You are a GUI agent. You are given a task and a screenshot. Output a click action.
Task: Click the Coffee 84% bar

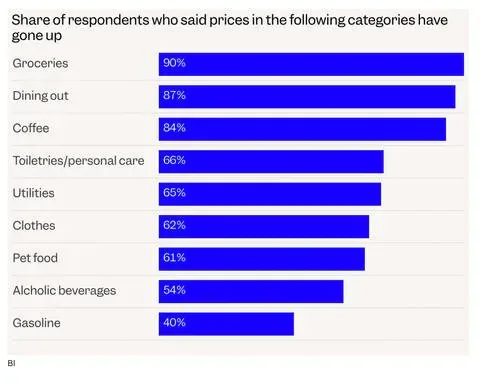tap(302, 129)
